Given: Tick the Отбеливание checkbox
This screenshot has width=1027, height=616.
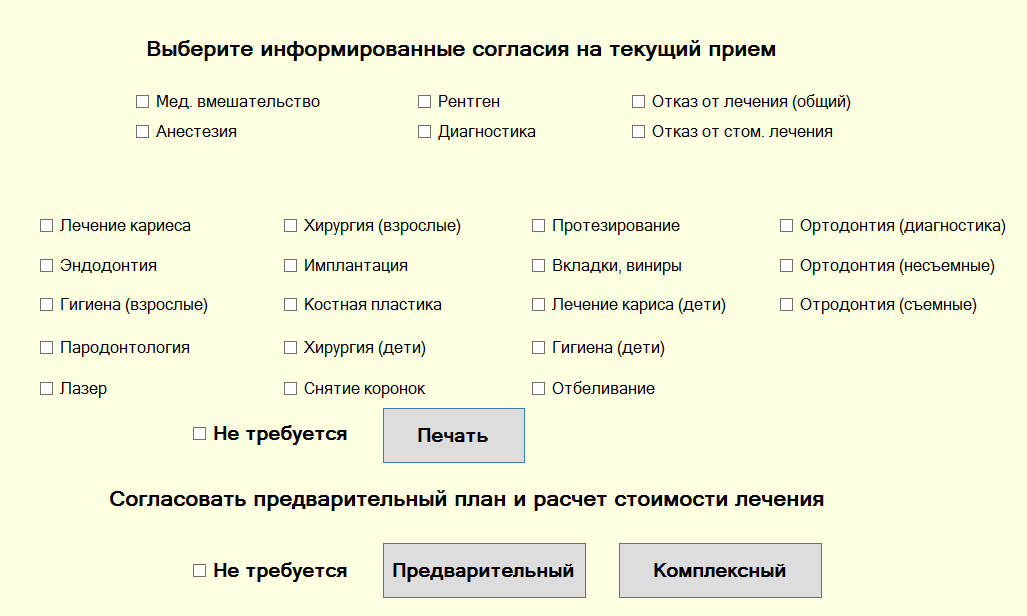Looking at the screenshot, I should pyautogui.click(x=538, y=389).
